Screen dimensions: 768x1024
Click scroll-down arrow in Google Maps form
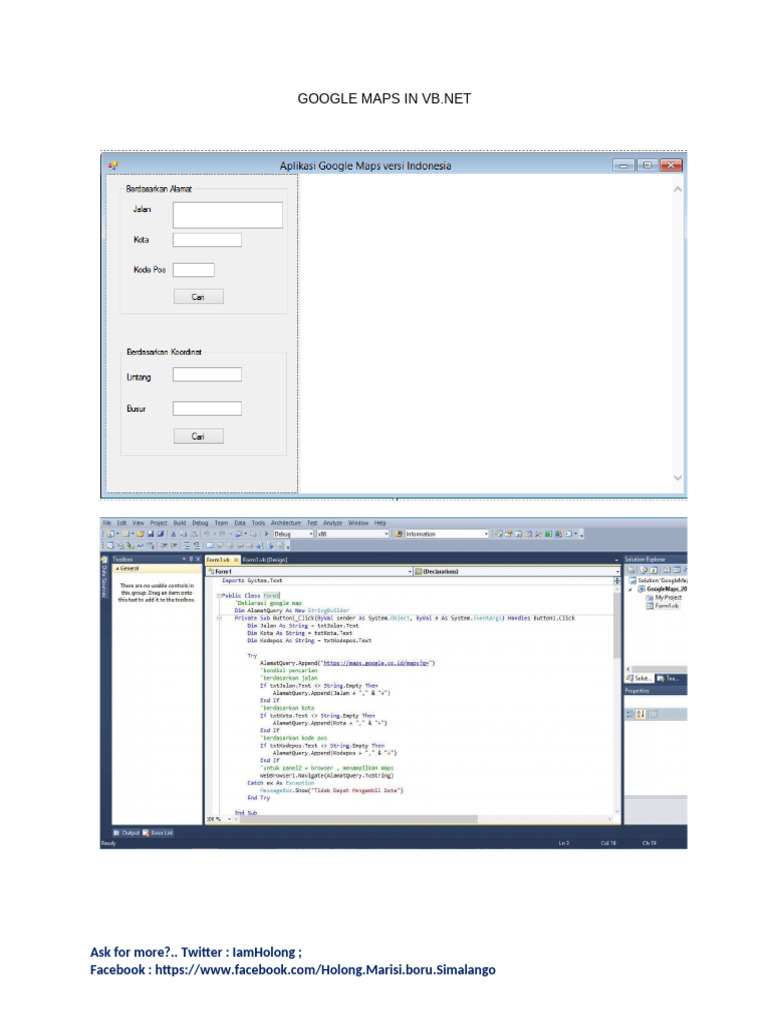pyautogui.click(x=678, y=477)
